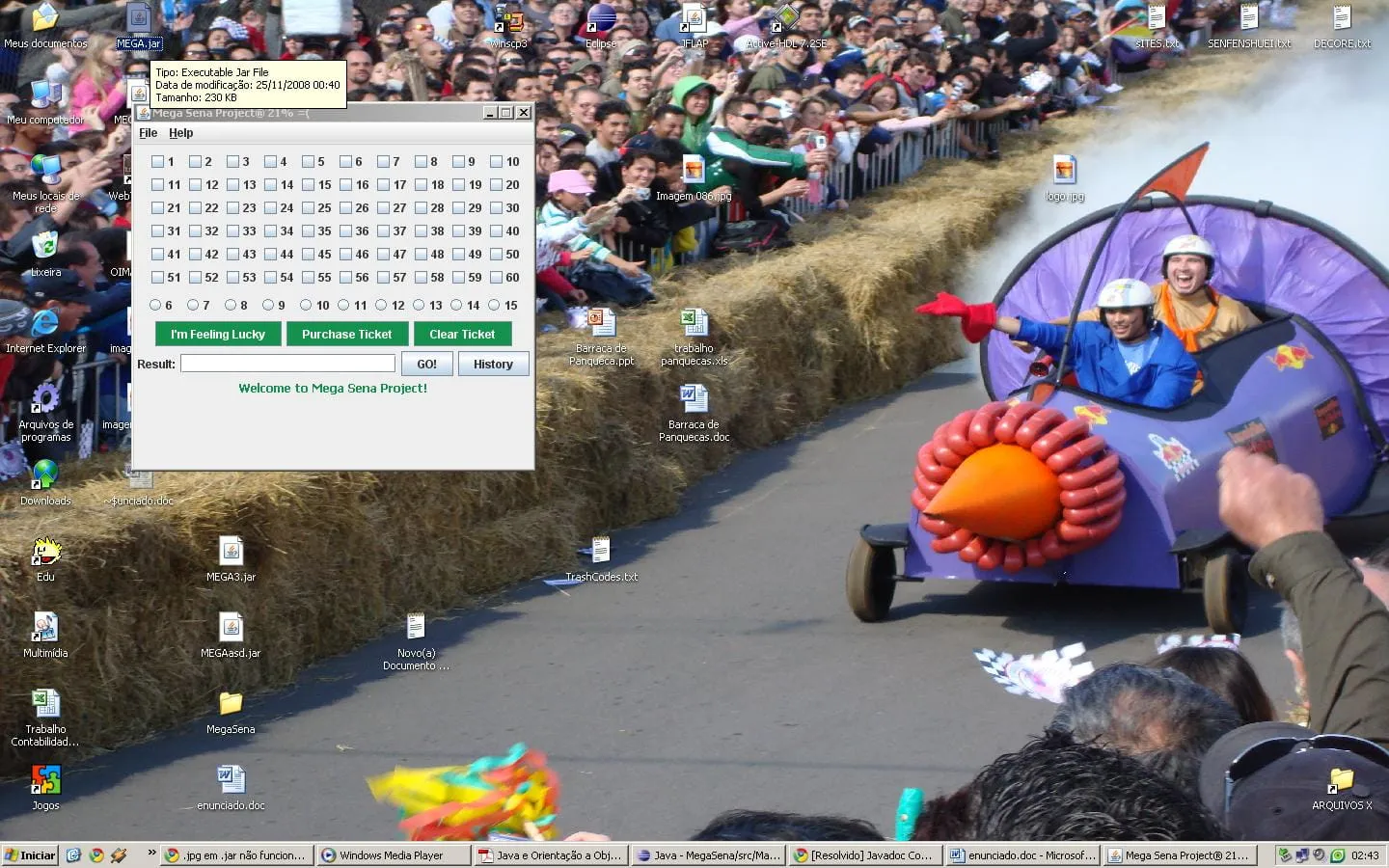Switch to Javadoc browser taskbar item
1389x868 pixels.
coord(865,855)
